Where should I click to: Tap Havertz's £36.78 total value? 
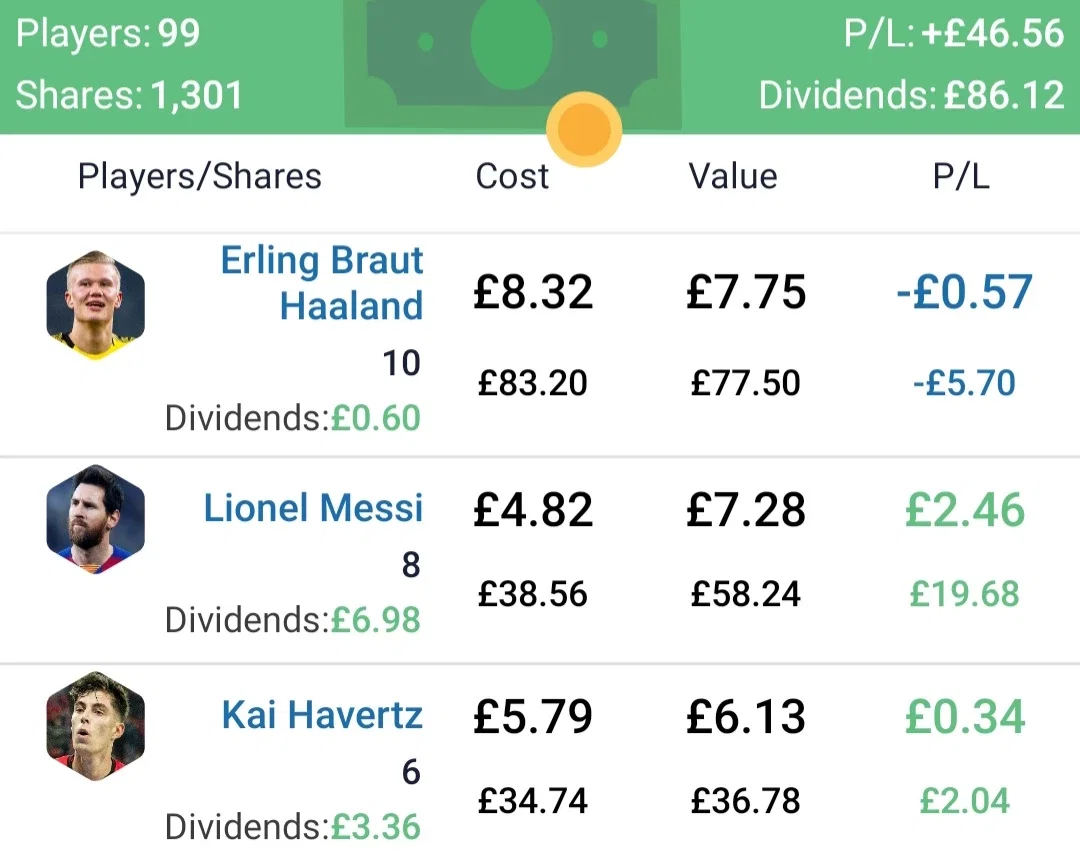(x=746, y=800)
